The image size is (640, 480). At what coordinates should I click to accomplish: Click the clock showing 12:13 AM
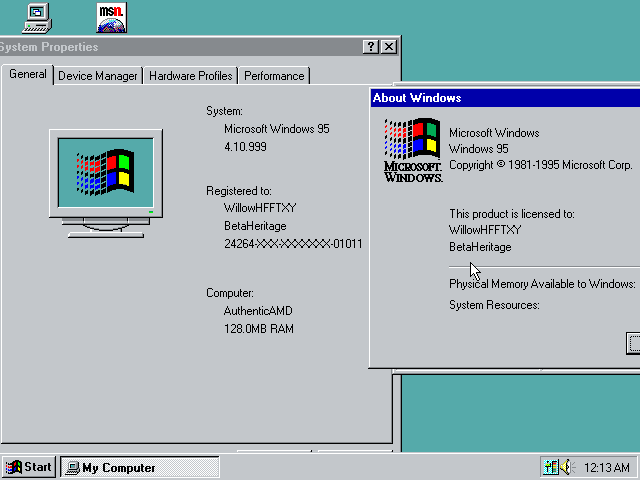pyautogui.click(x=607, y=467)
